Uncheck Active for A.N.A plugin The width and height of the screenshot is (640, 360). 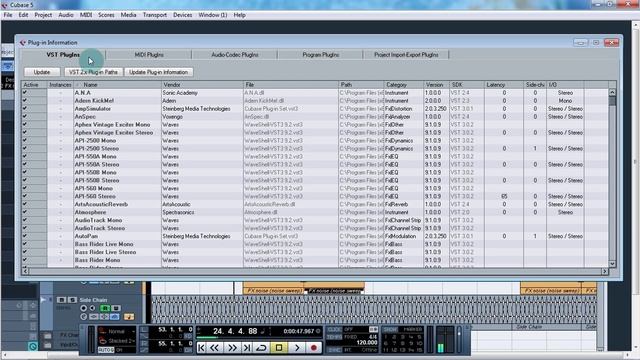25,93
